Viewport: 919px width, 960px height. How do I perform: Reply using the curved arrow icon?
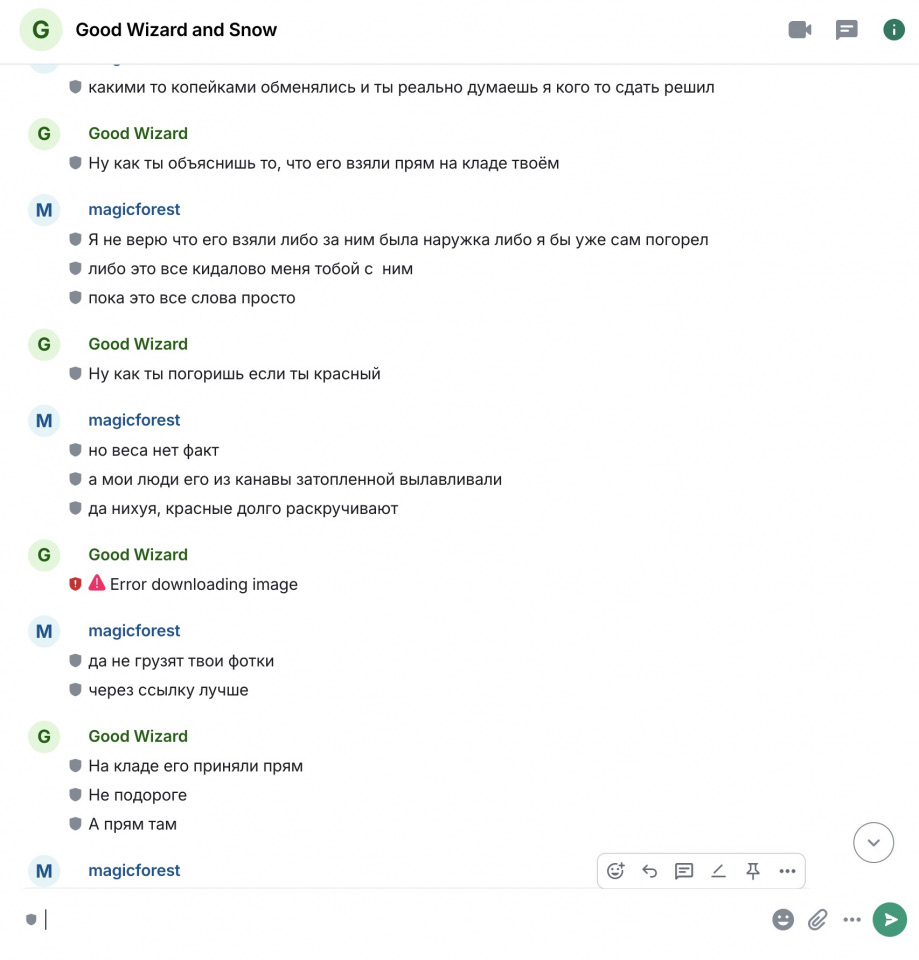[x=650, y=871]
